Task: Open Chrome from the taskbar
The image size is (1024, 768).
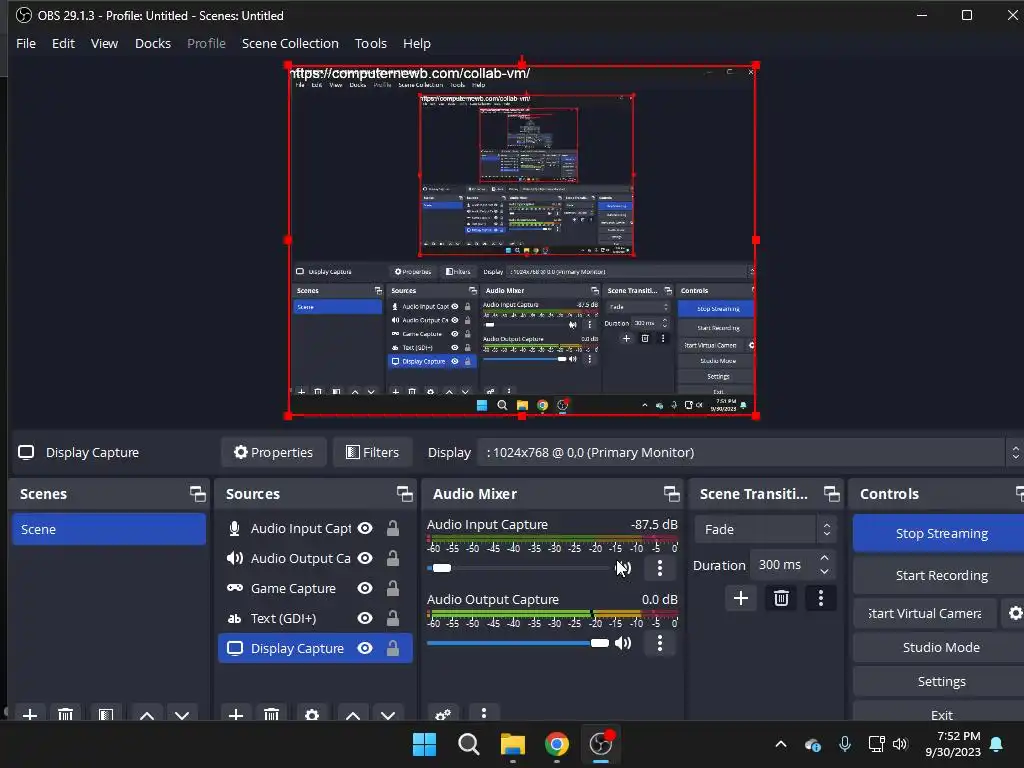Action: (556, 744)
